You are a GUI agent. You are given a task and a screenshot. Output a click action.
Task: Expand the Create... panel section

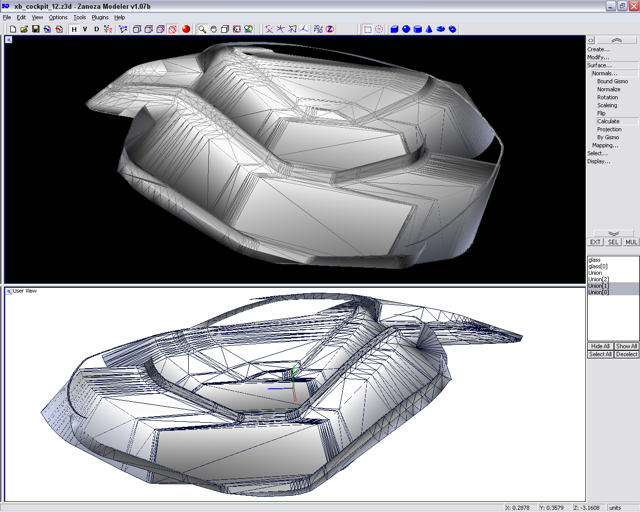pos(598,49)
